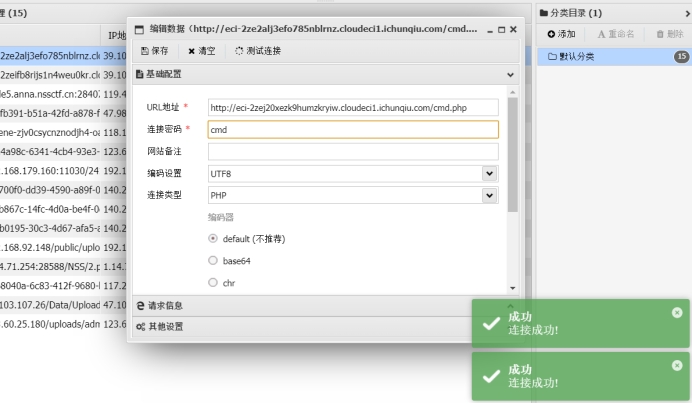
Task: Click the IP地 column header
Action: point(115,36)
